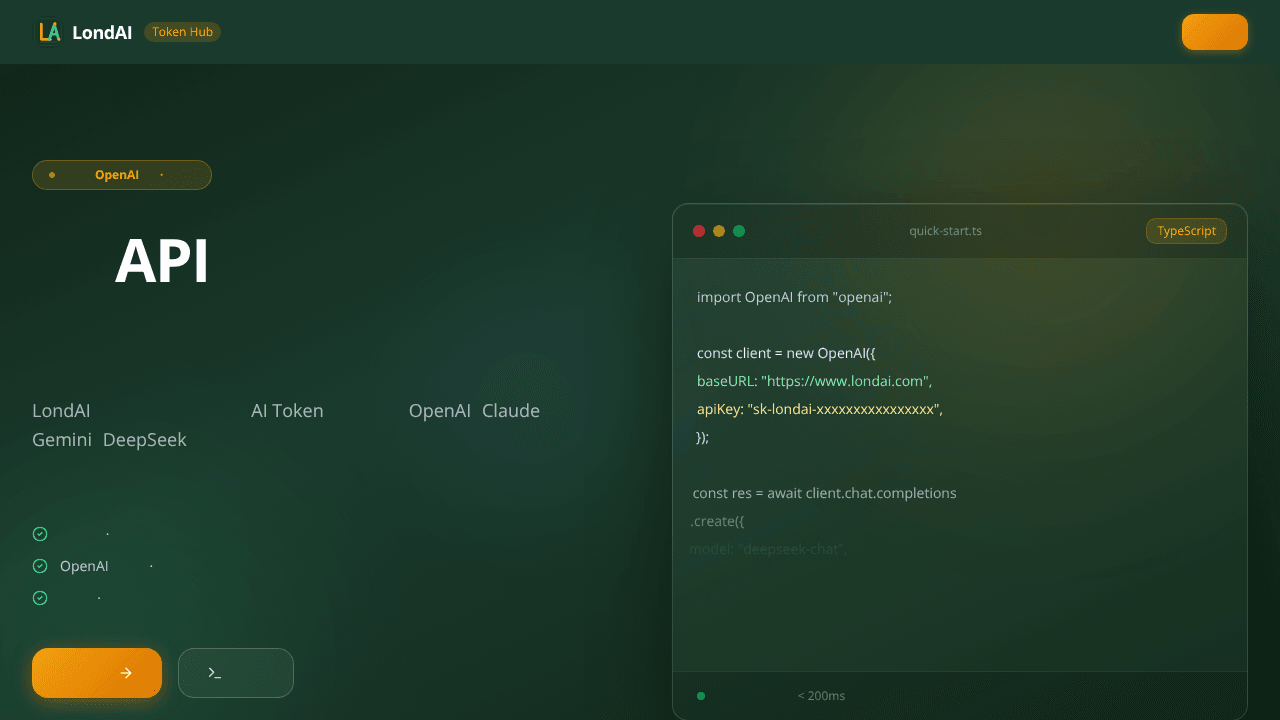Click the yellow dot in code window
The height and width of the screenshot is (720, 1280).
point(719,231)
